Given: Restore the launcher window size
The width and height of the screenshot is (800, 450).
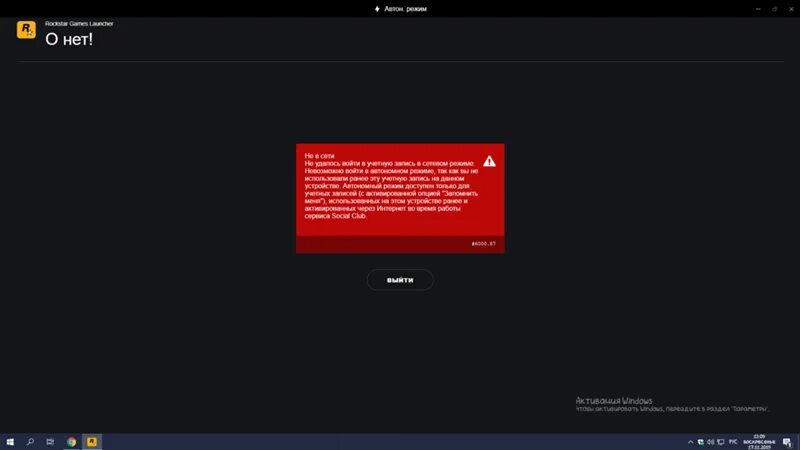Looking at the screenshot, I should point(774,9).
